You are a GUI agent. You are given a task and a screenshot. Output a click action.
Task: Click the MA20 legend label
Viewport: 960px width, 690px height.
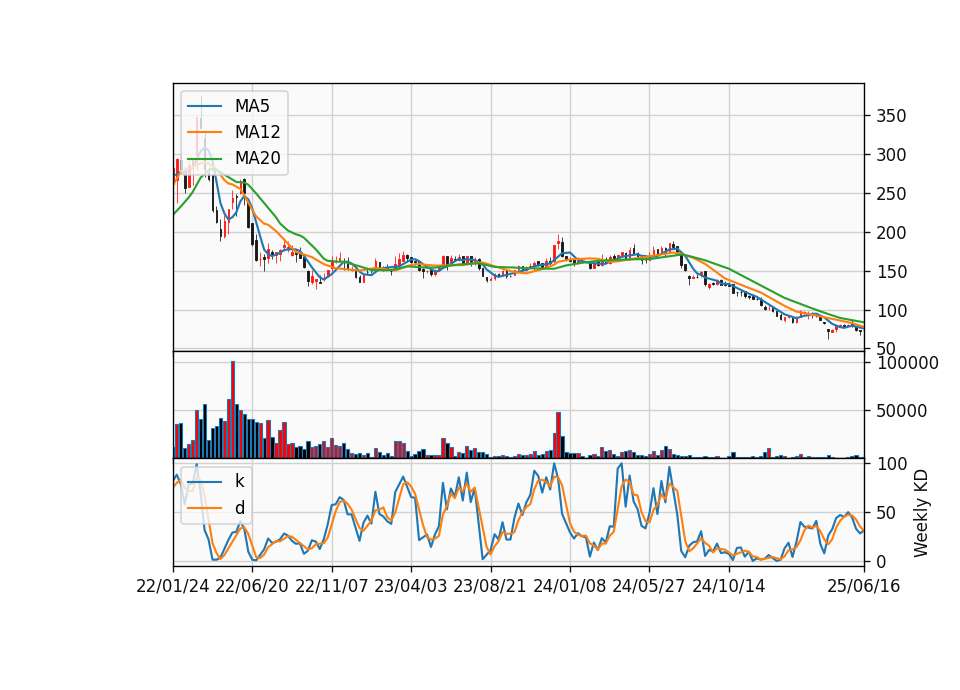coord(257,158)
